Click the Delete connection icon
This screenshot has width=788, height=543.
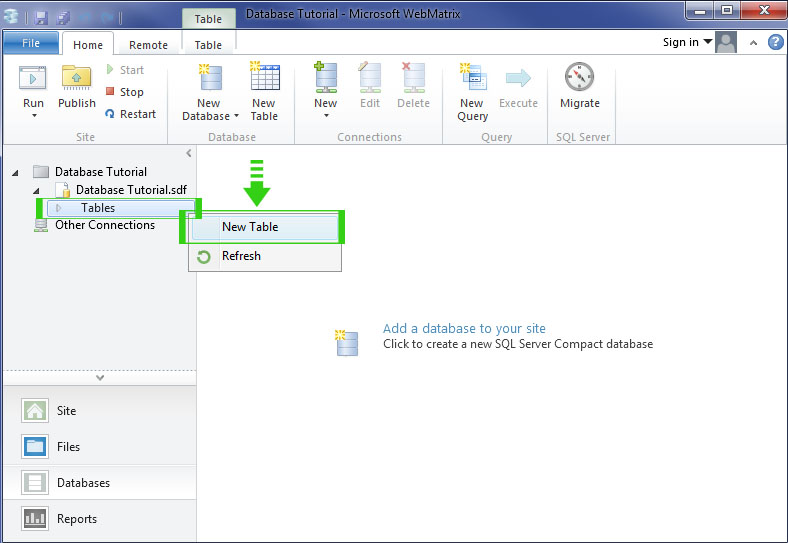(414, 77)
